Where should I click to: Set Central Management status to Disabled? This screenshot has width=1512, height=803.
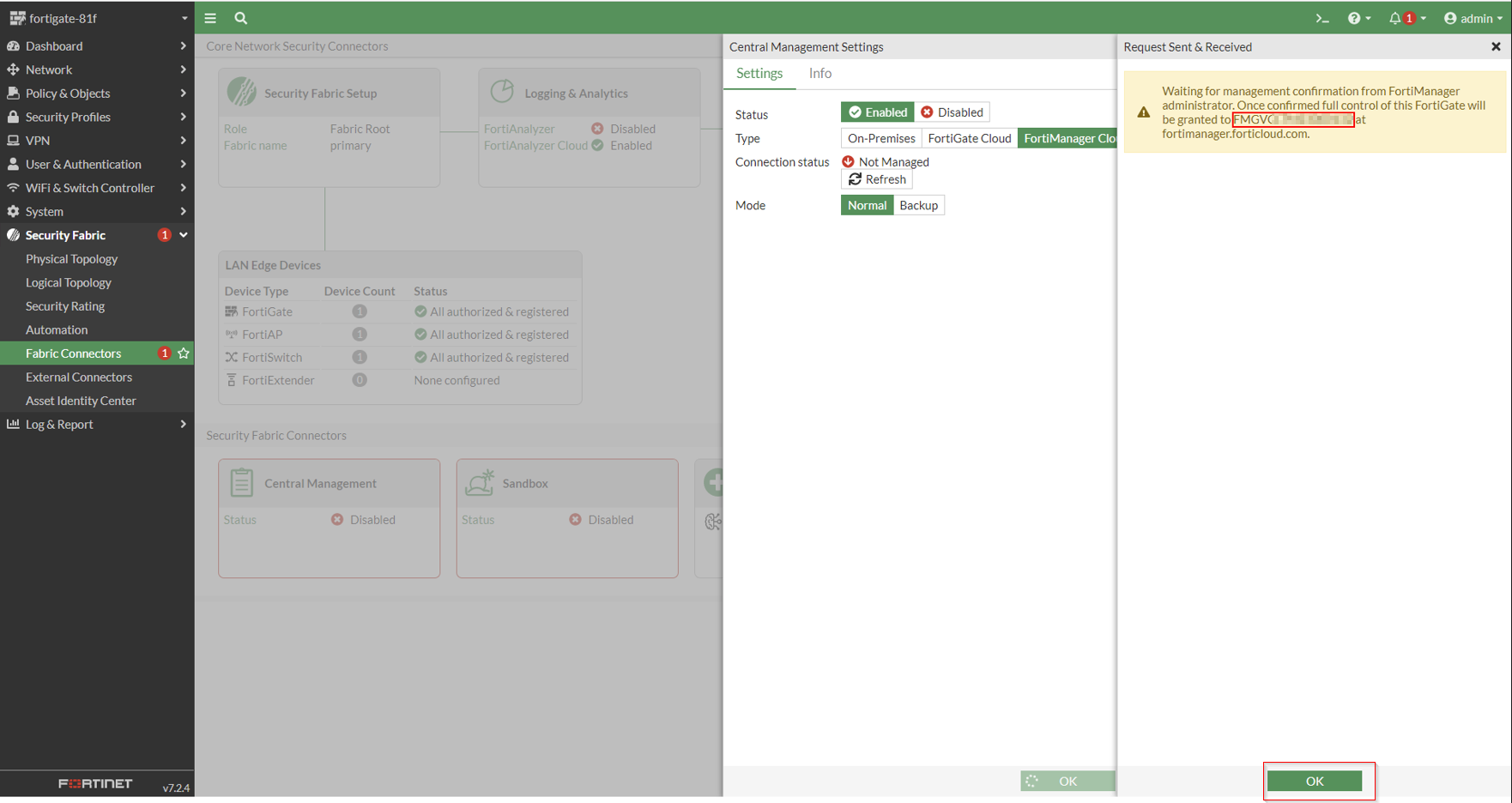(953, 112)
